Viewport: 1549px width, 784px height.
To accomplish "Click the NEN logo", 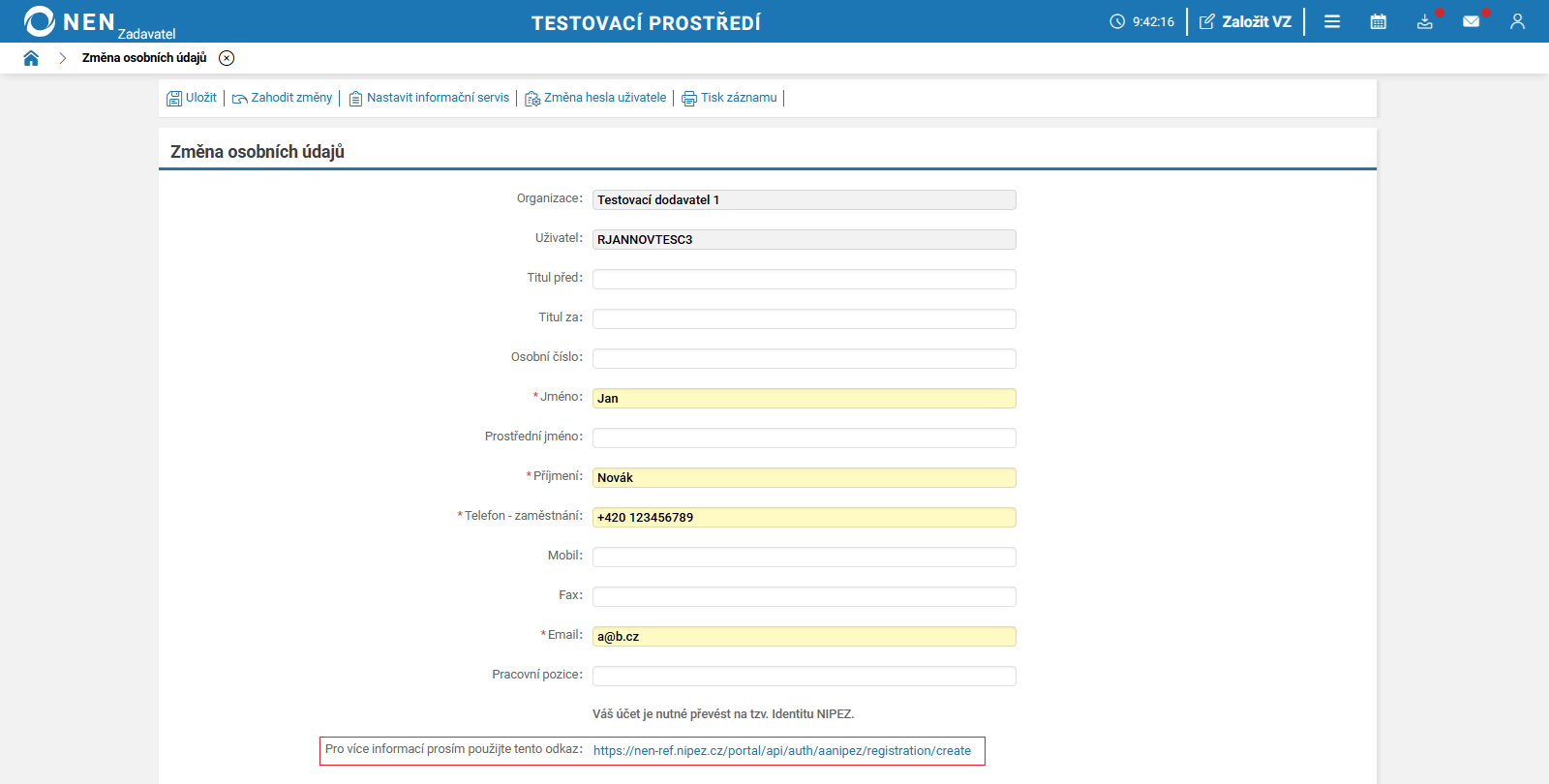I will (70, 21).
